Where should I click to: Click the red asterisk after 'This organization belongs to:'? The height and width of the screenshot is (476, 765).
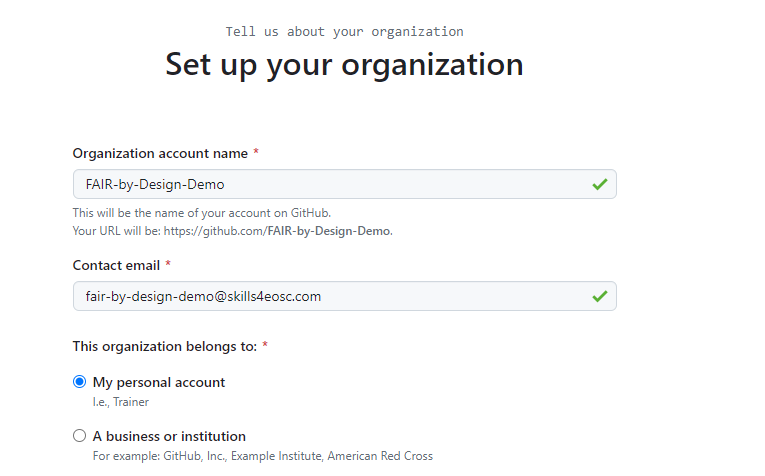click(x=266, y=346)
